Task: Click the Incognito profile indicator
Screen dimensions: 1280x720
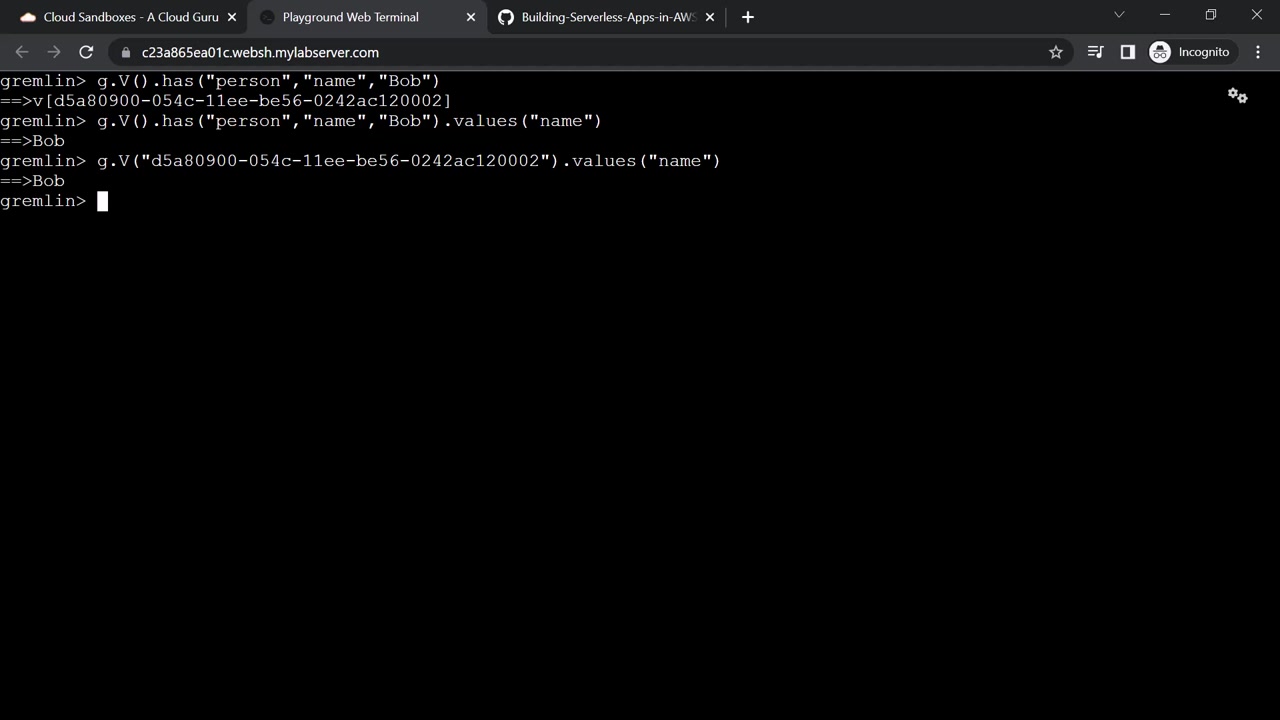Action: (1190, 52)
